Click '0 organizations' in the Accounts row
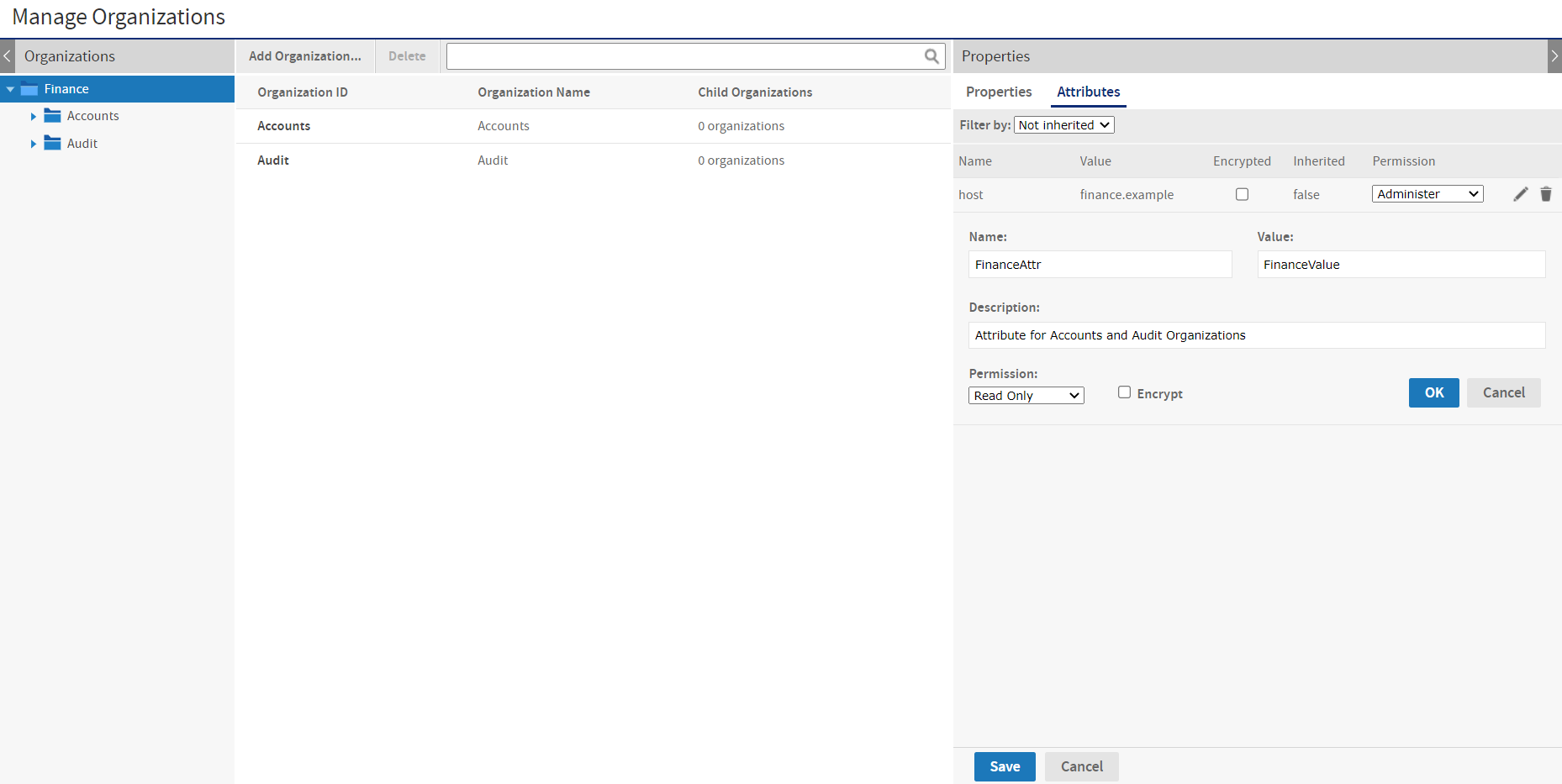 click(741, 126)
